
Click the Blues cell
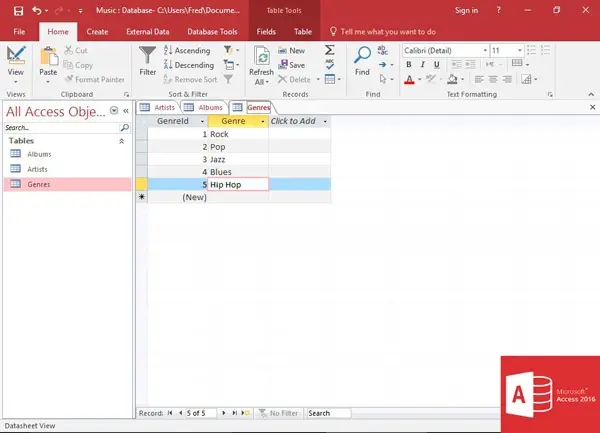238,172
